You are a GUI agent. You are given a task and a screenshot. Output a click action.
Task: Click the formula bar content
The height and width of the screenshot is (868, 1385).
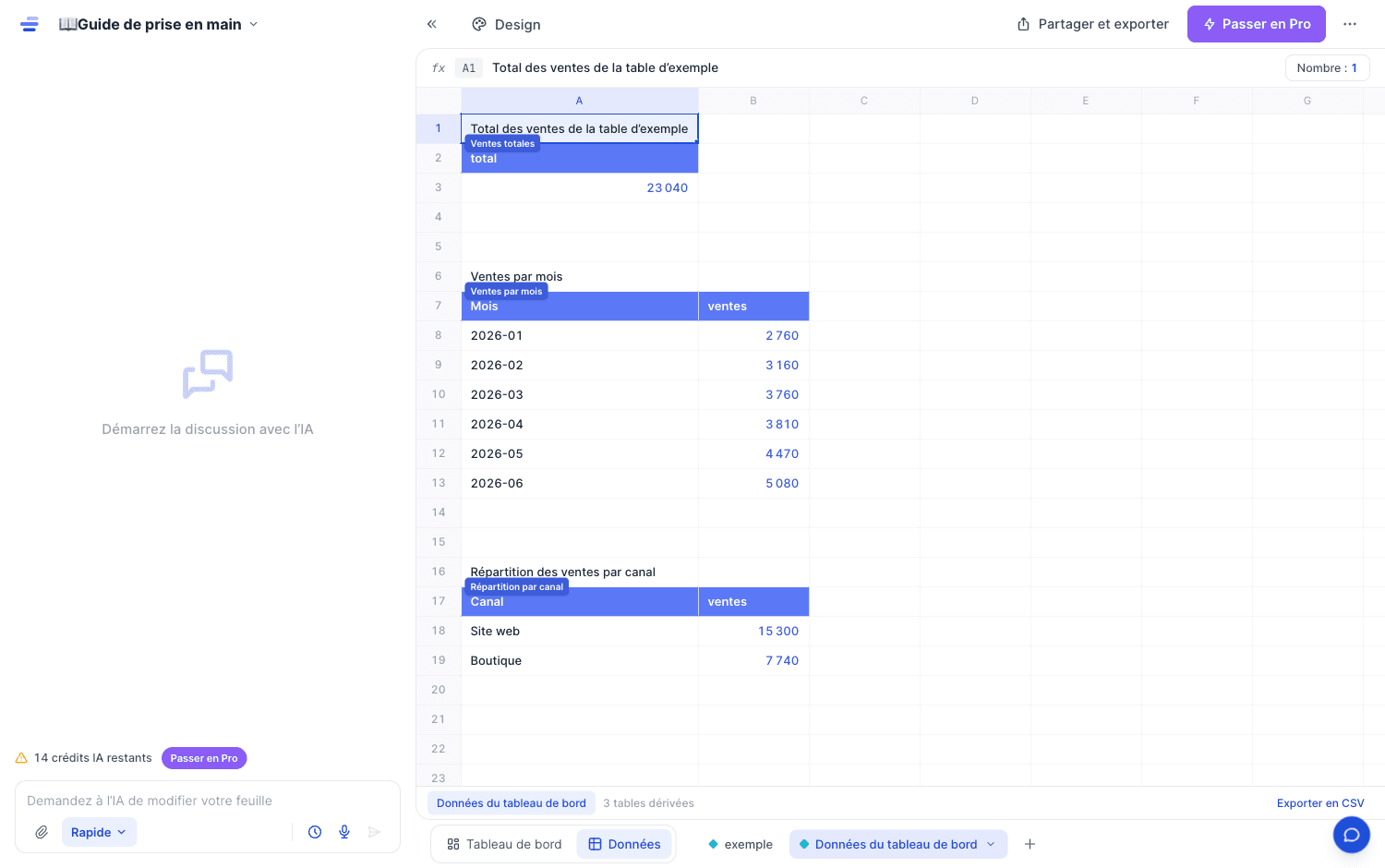pyautogui.click(x=605, y=67)
